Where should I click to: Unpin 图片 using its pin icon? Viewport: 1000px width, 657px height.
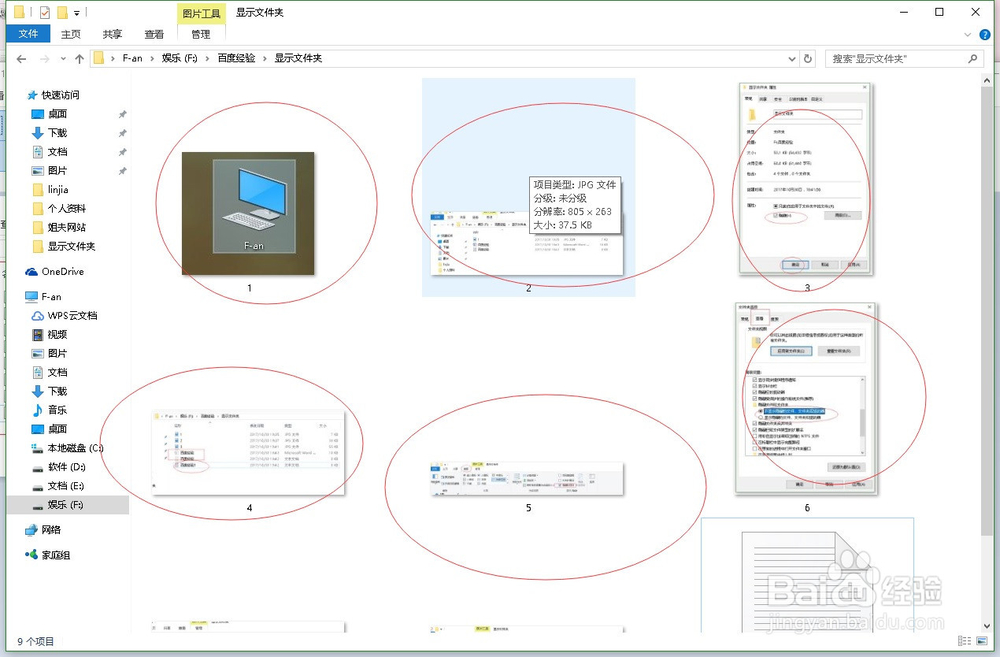(122, 170)
